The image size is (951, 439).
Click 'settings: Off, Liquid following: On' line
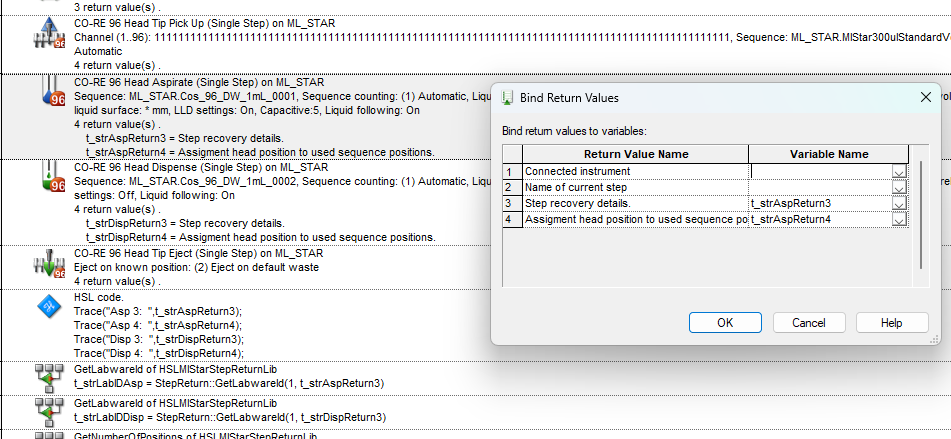pyautogui.click(x=154, y=196)
